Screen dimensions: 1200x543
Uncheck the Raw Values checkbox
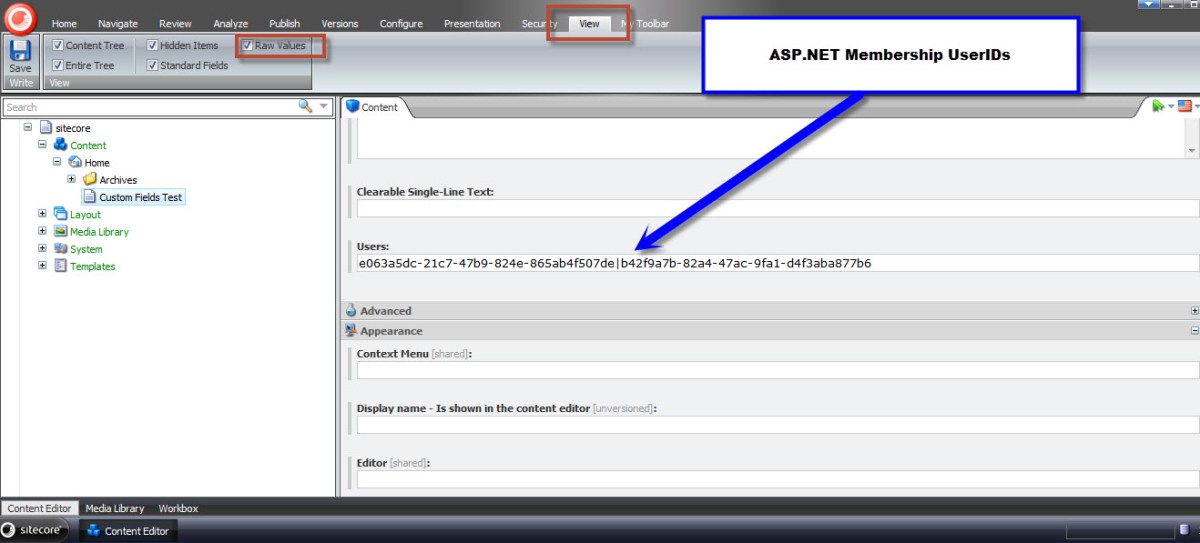click(x=247, y=46)
